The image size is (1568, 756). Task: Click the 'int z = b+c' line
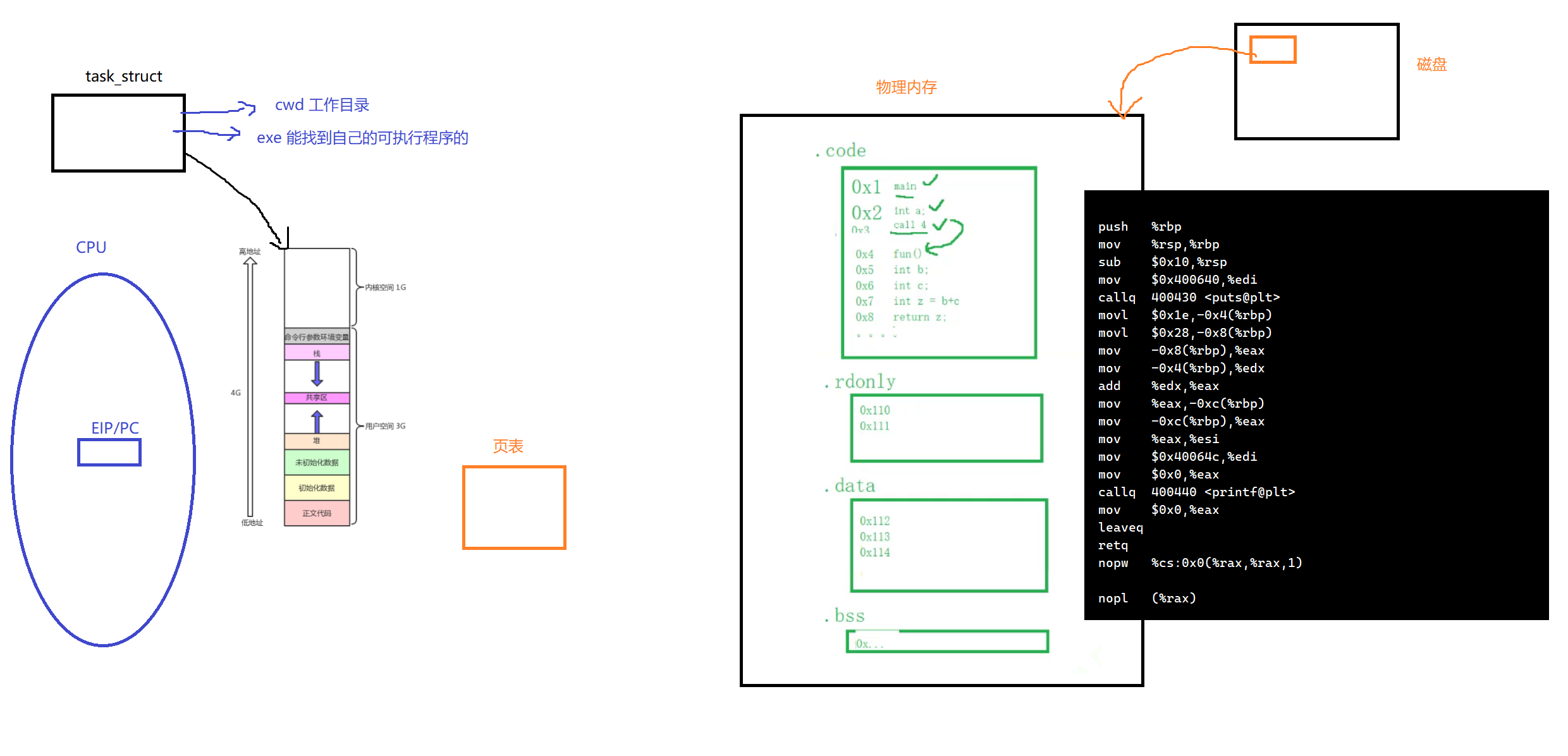[x=926, y=302]
